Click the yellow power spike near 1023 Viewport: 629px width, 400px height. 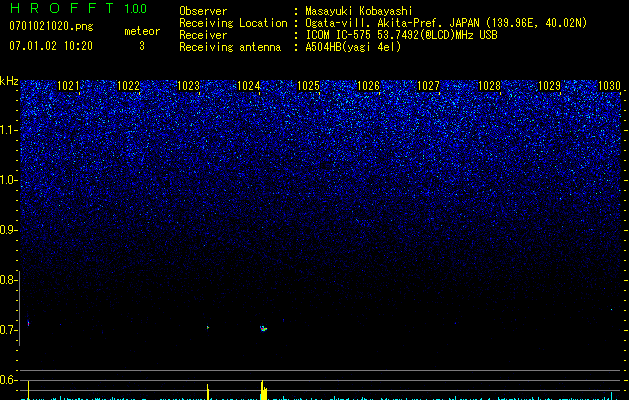coord(208,392)
